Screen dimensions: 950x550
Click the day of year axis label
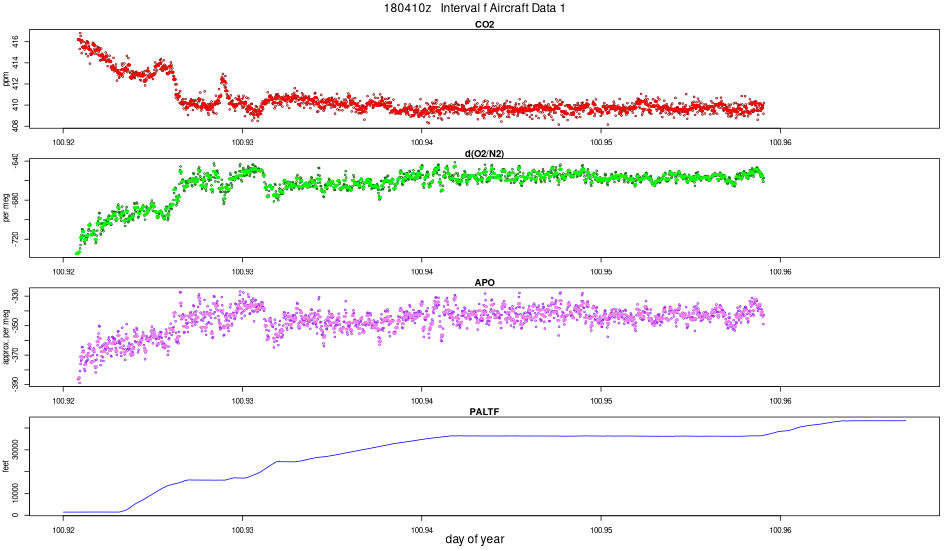click(474, 539)
